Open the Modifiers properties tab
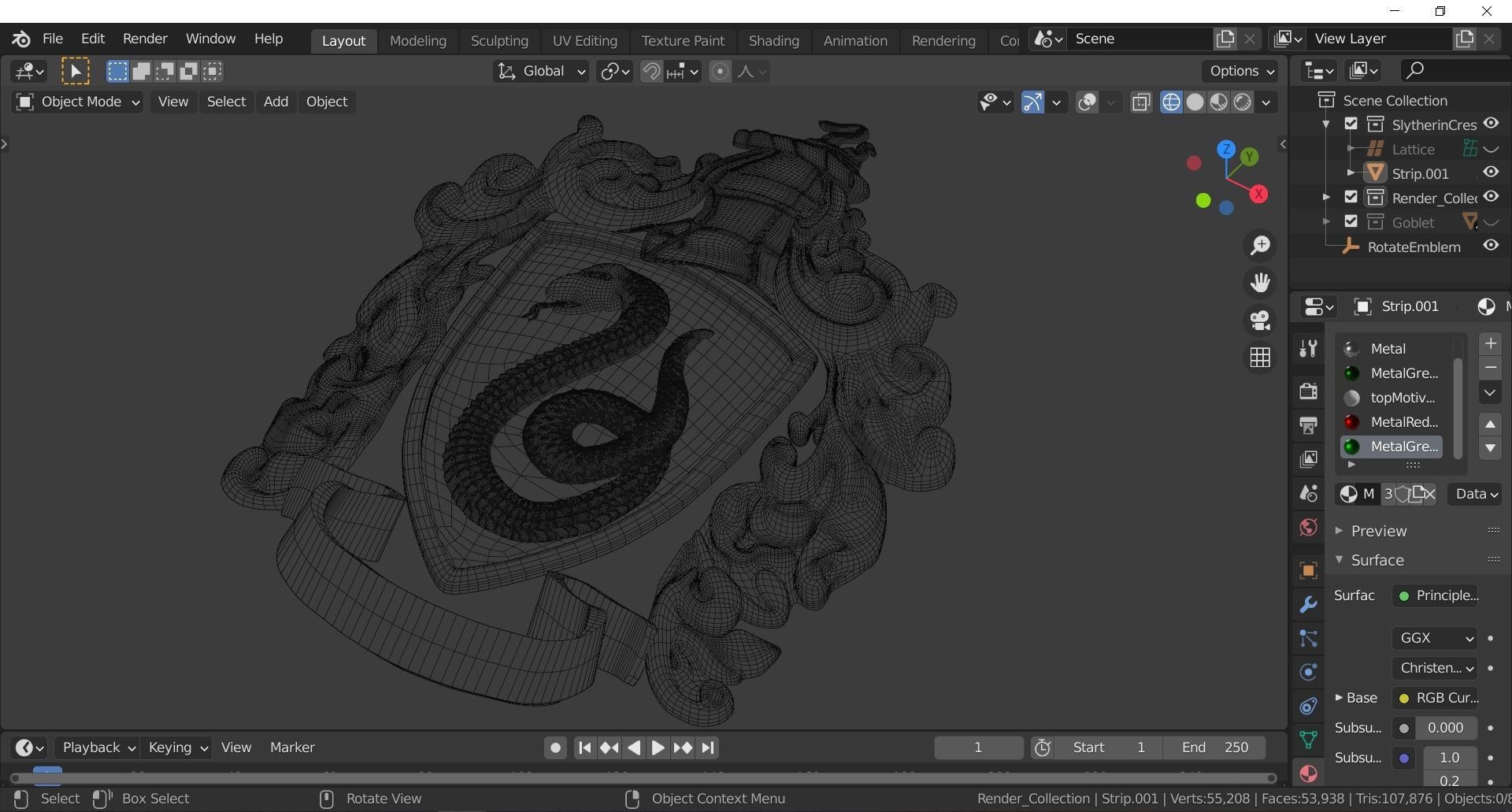This screenshot has width=1512, height=812. 1308,604
